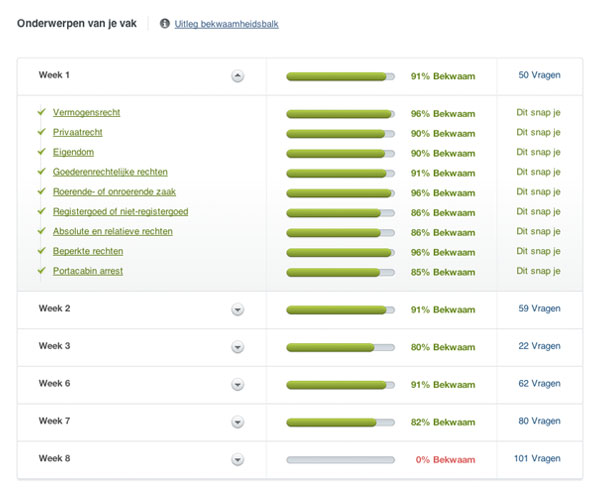Collapse the Week 1 section arrow

[237, 76]
